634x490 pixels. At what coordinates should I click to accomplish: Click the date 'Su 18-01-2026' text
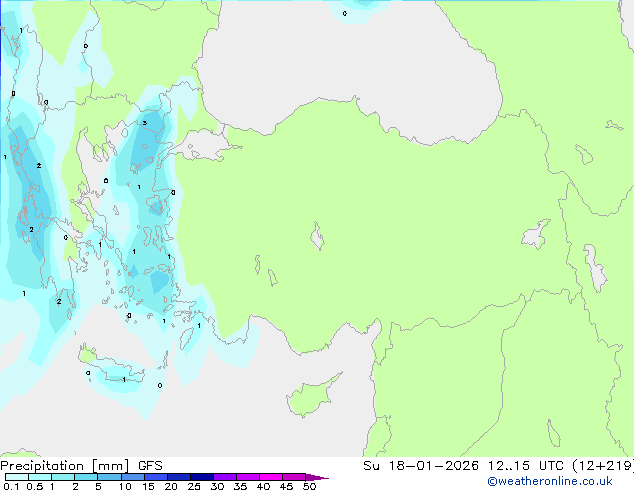(421, 466)
